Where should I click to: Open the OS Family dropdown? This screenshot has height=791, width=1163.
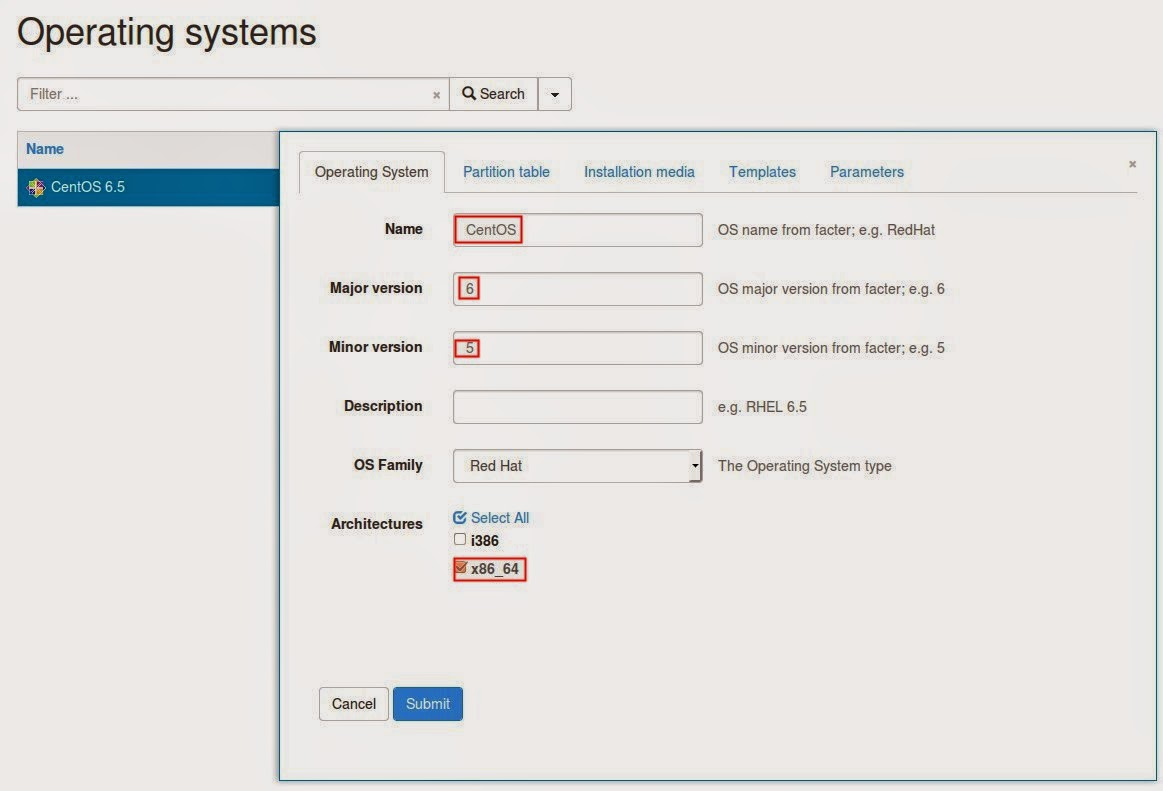tap(577, 466)
